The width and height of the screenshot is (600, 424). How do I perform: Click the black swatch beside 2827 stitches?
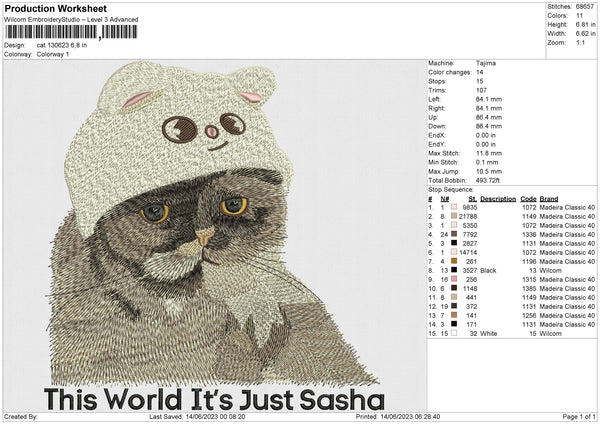click(454, 243)
